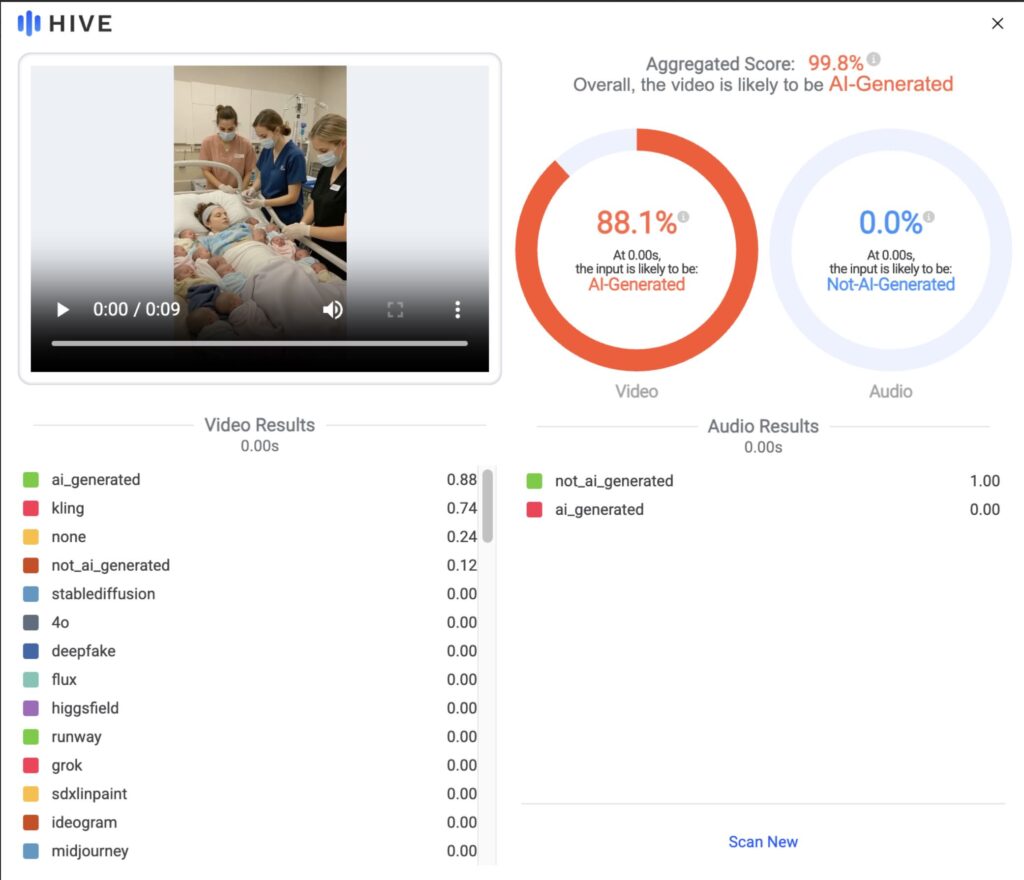Click audio ai_generated red swatch
This screenshot has width=1024, height=880.
click(534, 510)
